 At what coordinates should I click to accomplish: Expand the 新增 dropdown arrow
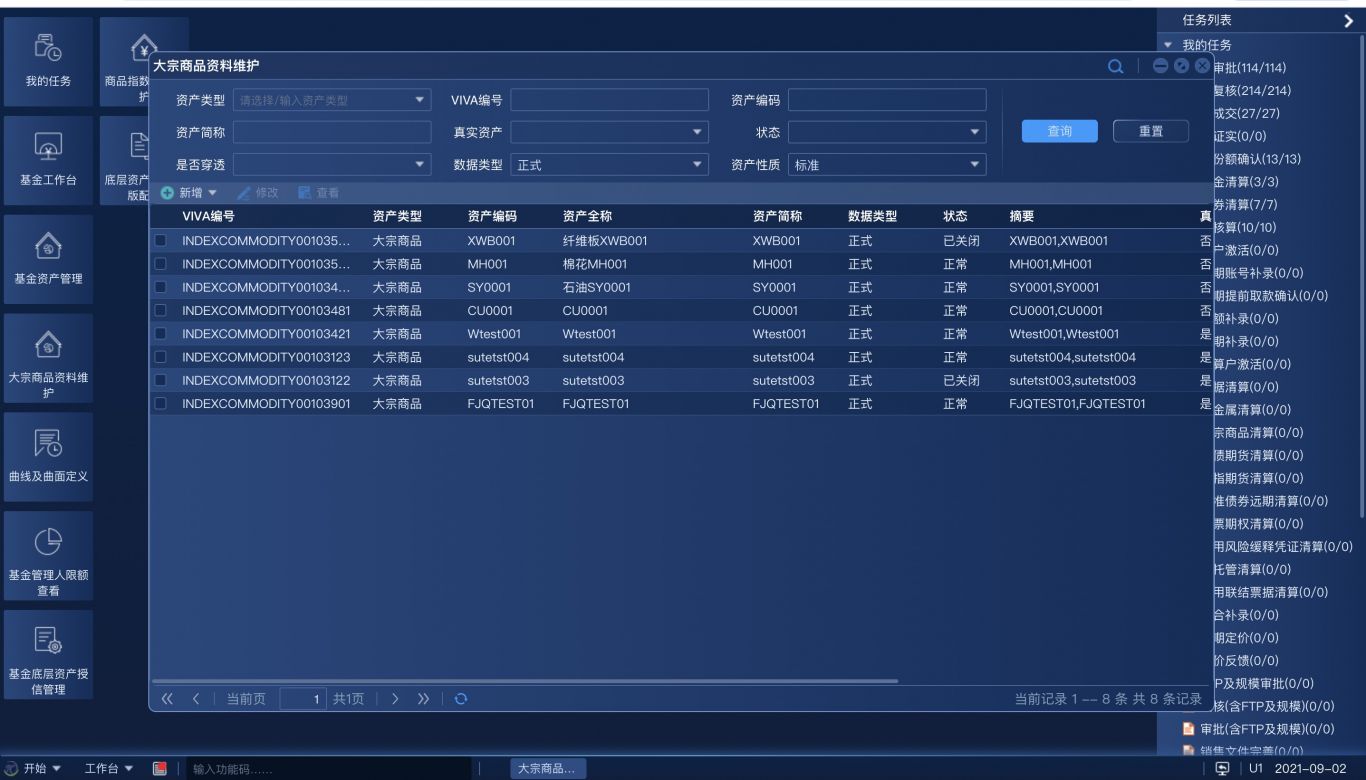(x=213, y=193)
